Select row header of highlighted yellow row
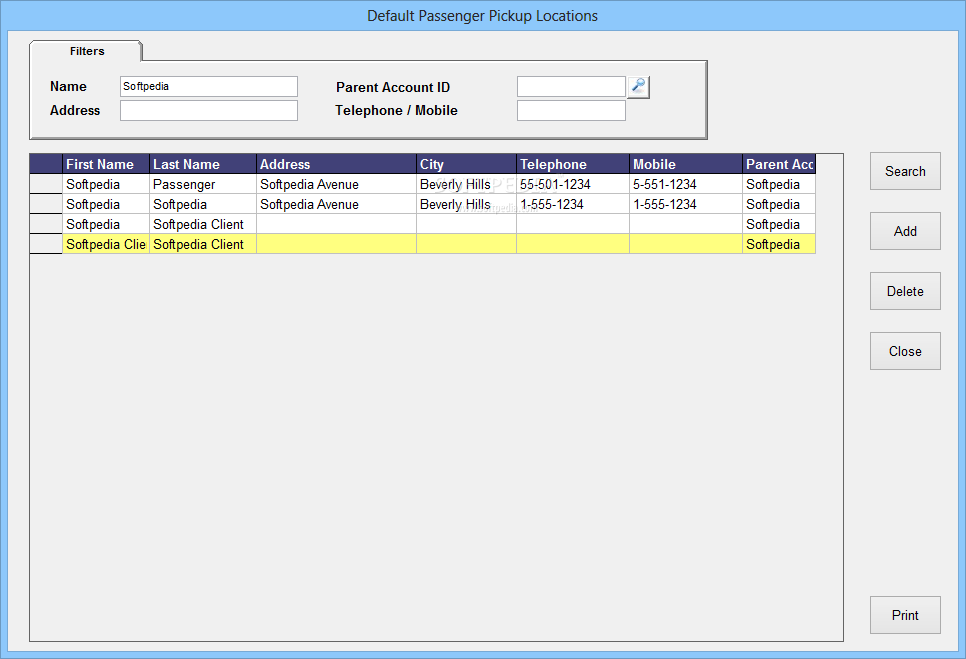 (46, 244)
